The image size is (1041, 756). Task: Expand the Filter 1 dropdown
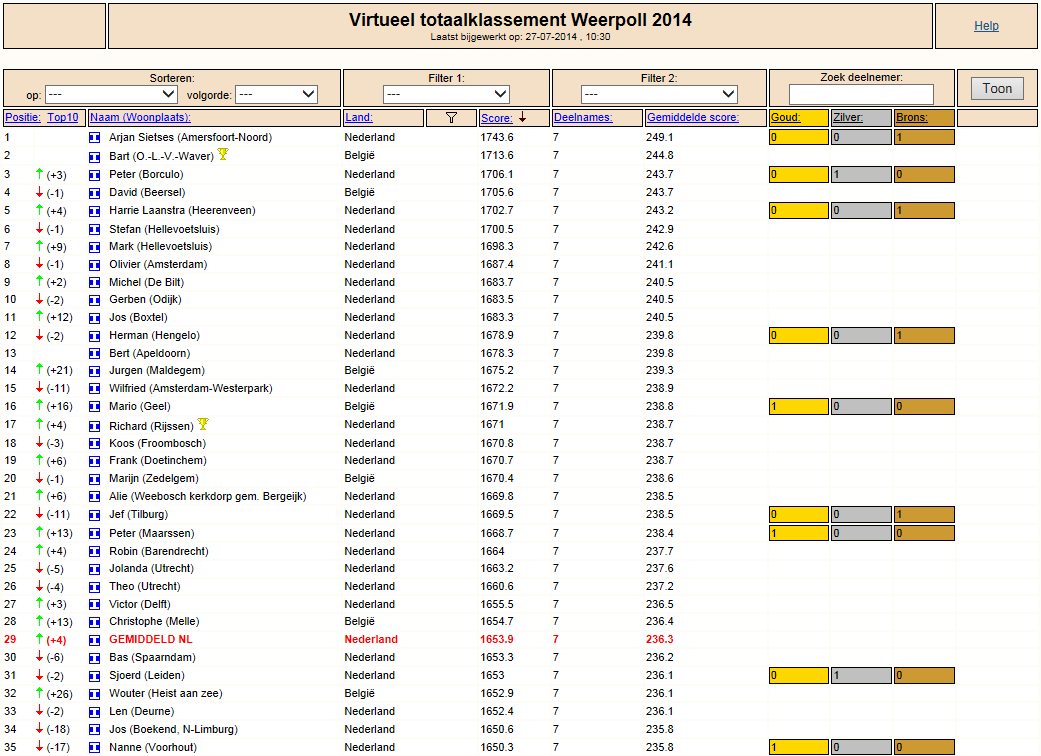click(x=446, y=94)
